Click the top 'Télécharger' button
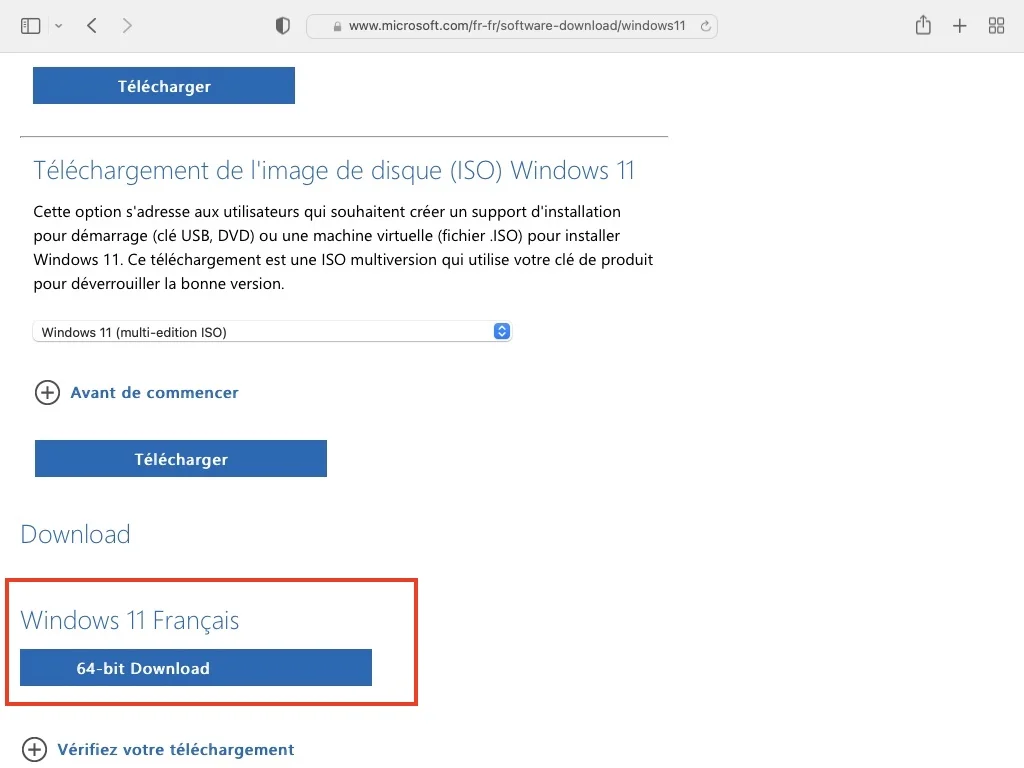Viewport: 1024px width, 768px height. 163,86
